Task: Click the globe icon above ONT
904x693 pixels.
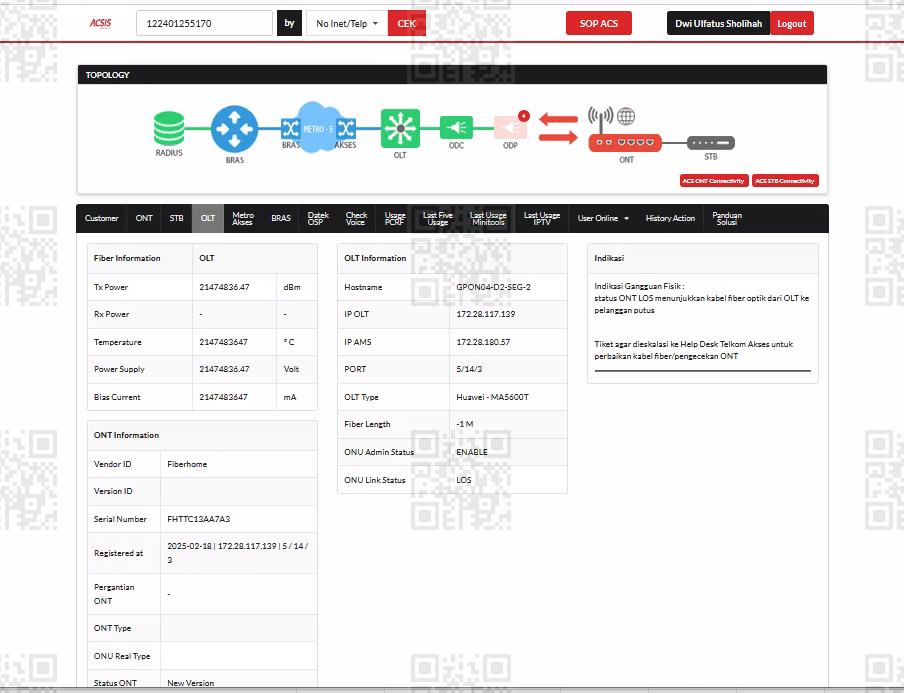Action: click(626, 116)
